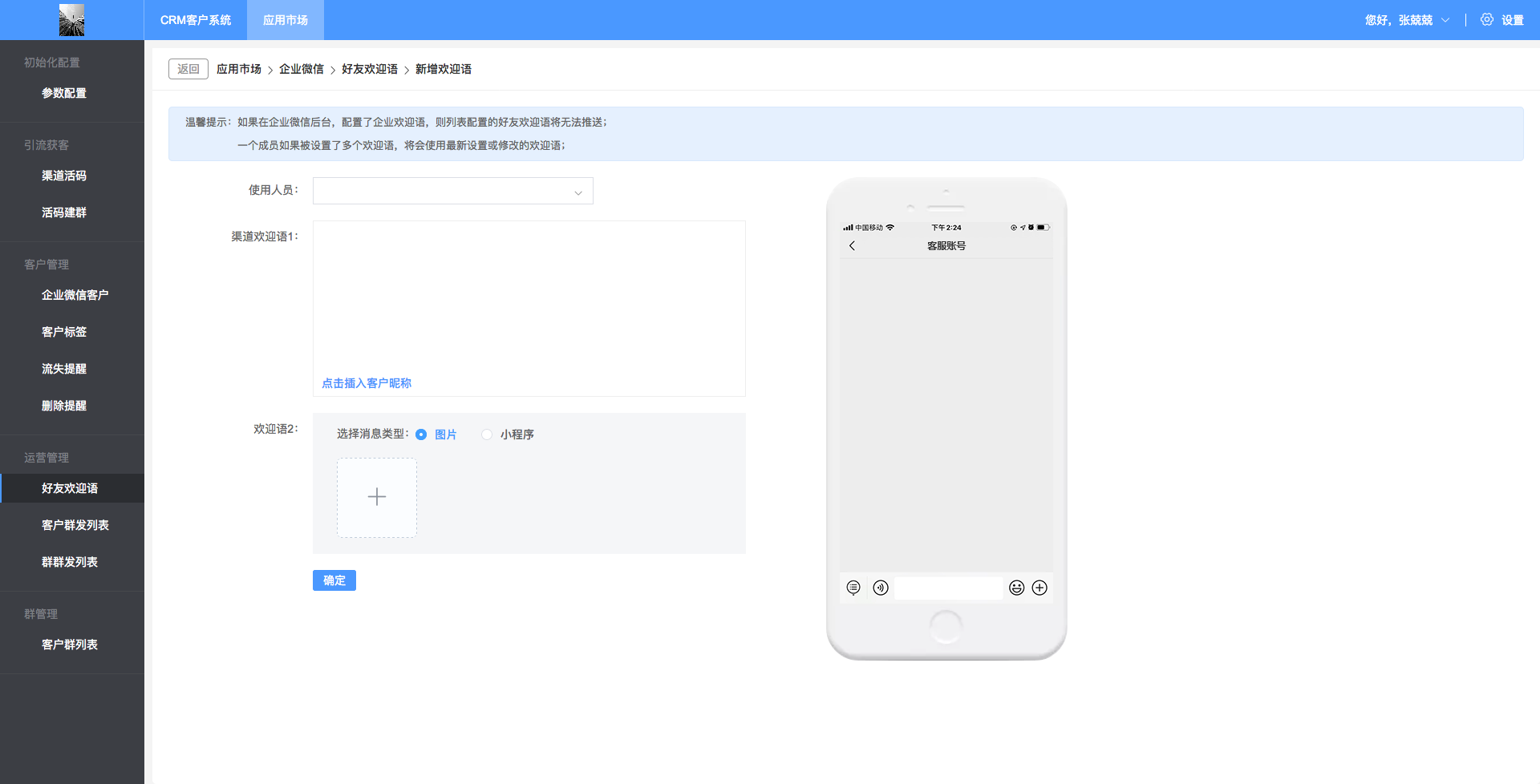
Task: Tap the back arrow in phone preview header
Action: tap(852, 246)
